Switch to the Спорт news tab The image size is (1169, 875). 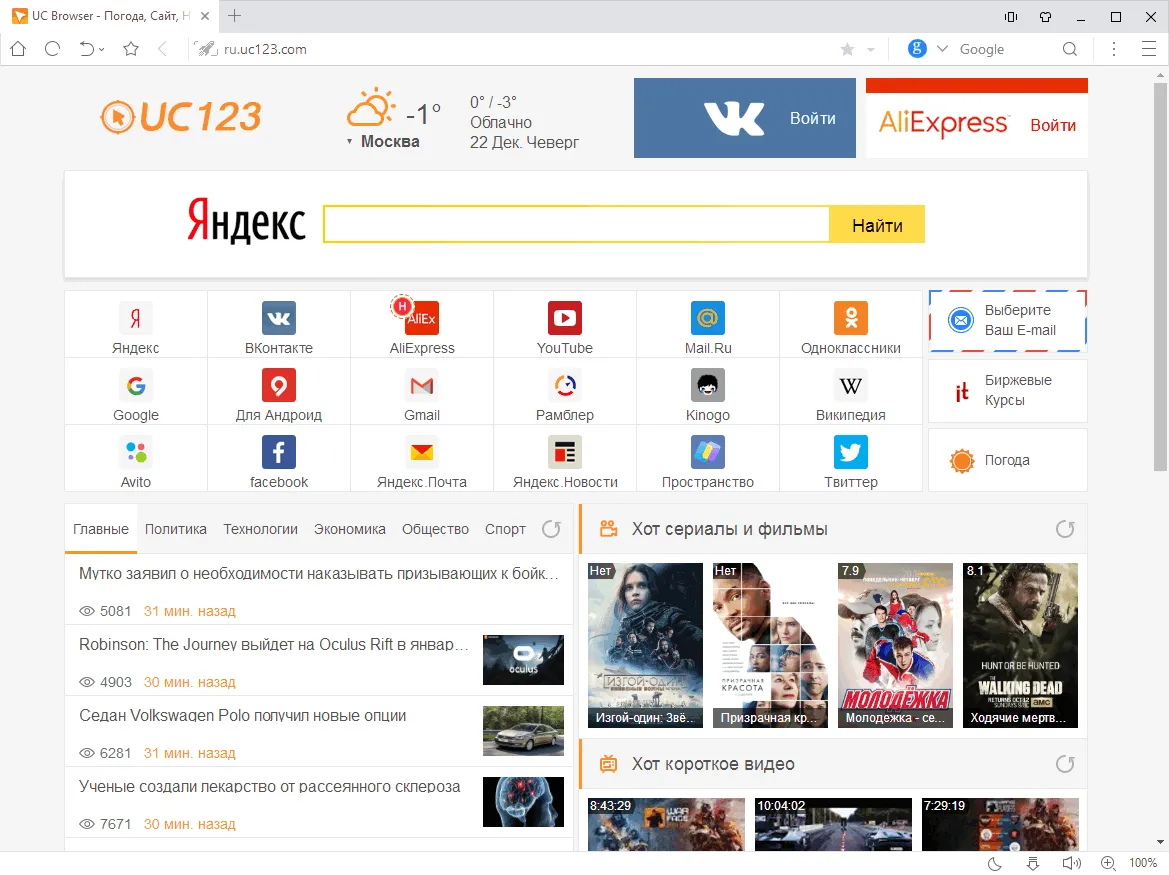pos(505,529)
